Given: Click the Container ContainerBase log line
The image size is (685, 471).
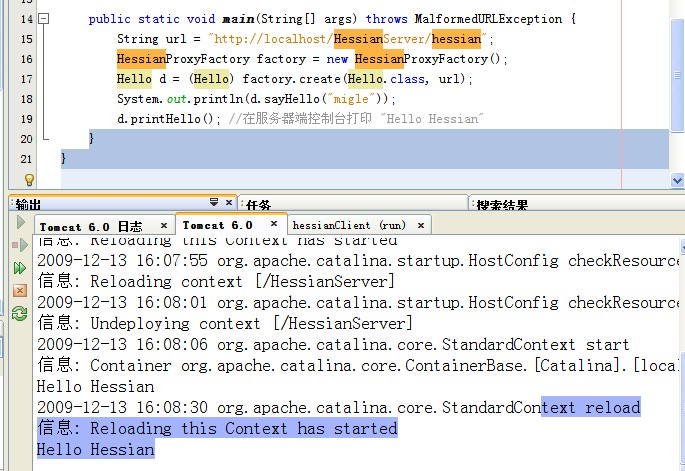Looking at the screenshot, I should point(358,366).
